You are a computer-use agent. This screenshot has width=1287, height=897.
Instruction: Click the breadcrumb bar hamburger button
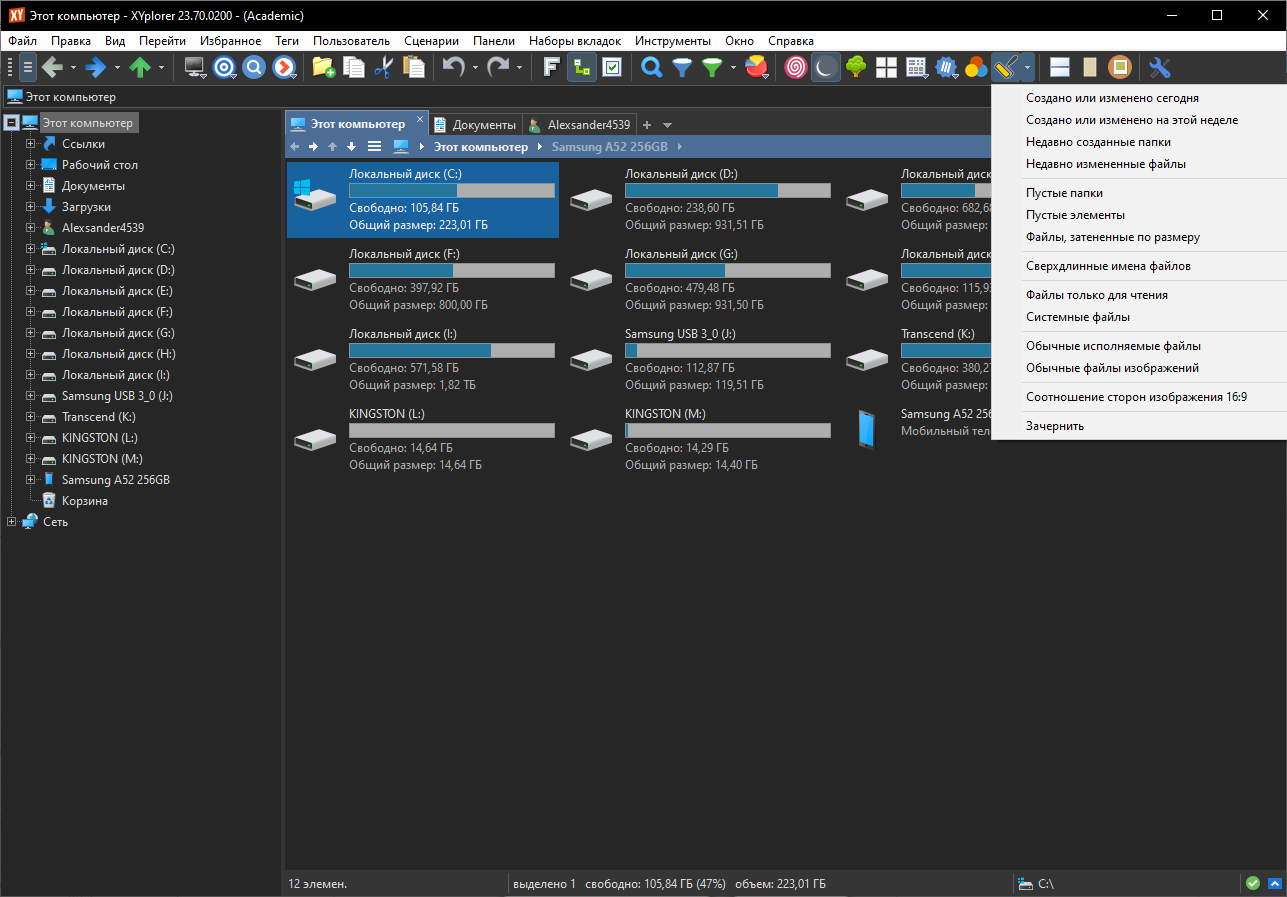pyautogui.click(x=375, y=147)
